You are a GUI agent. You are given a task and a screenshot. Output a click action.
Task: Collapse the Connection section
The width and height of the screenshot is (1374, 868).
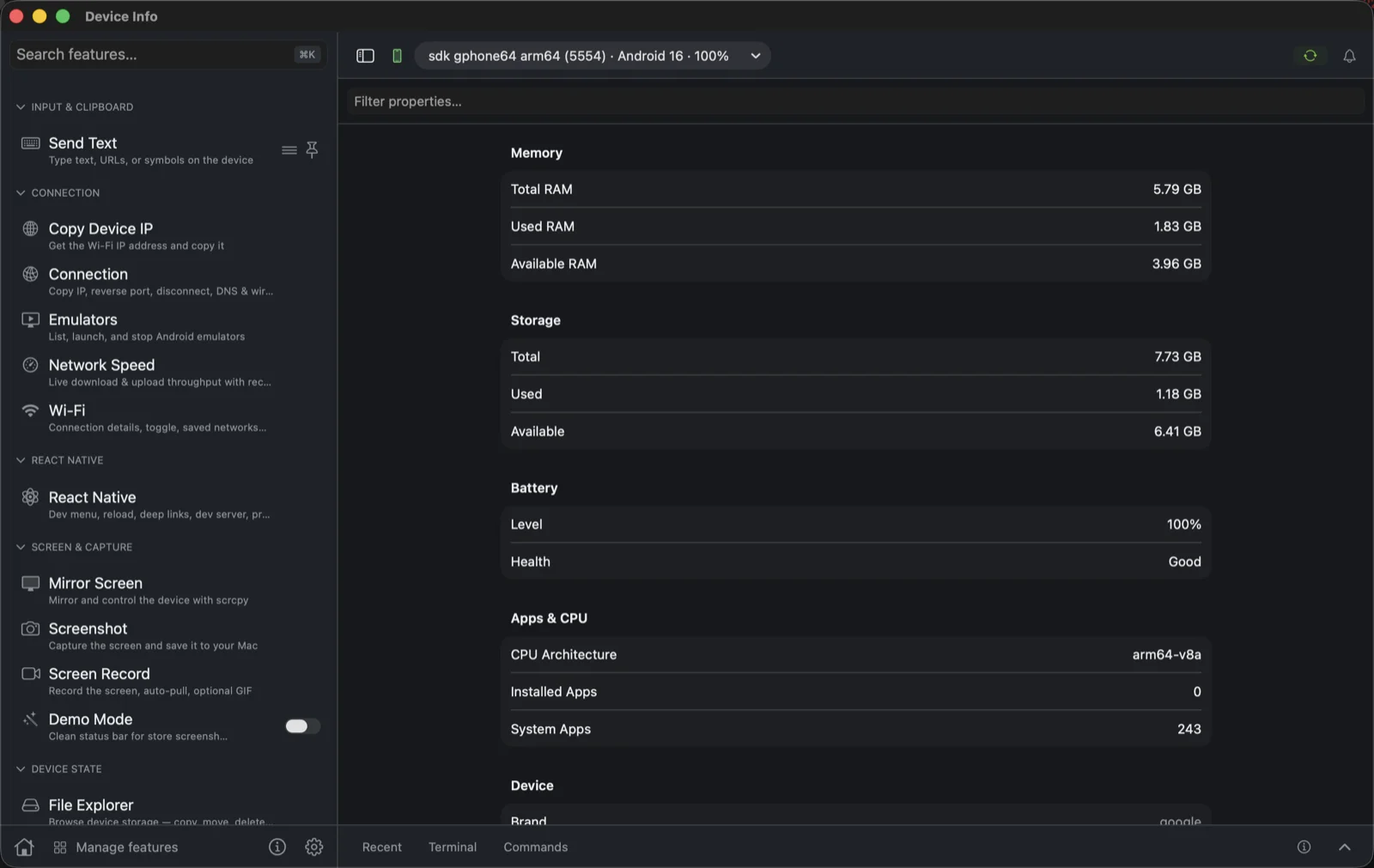point(21,193)
